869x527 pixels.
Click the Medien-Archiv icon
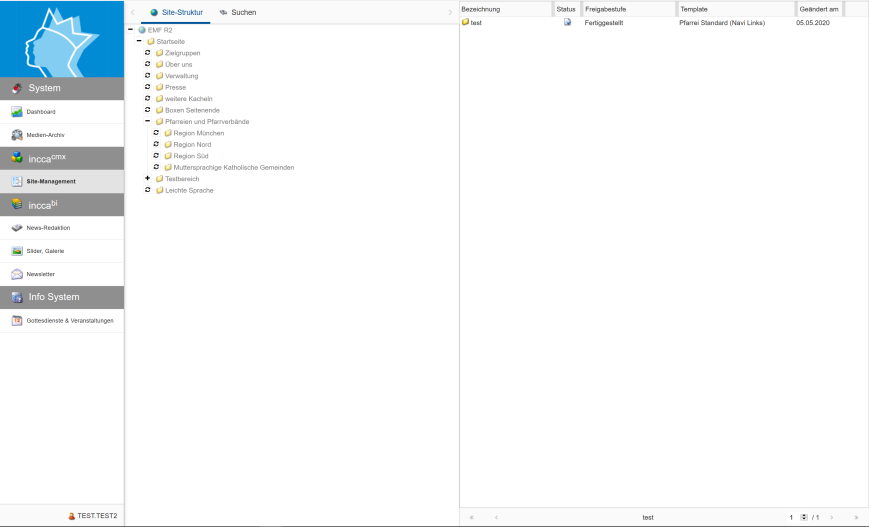pos(17,134)
